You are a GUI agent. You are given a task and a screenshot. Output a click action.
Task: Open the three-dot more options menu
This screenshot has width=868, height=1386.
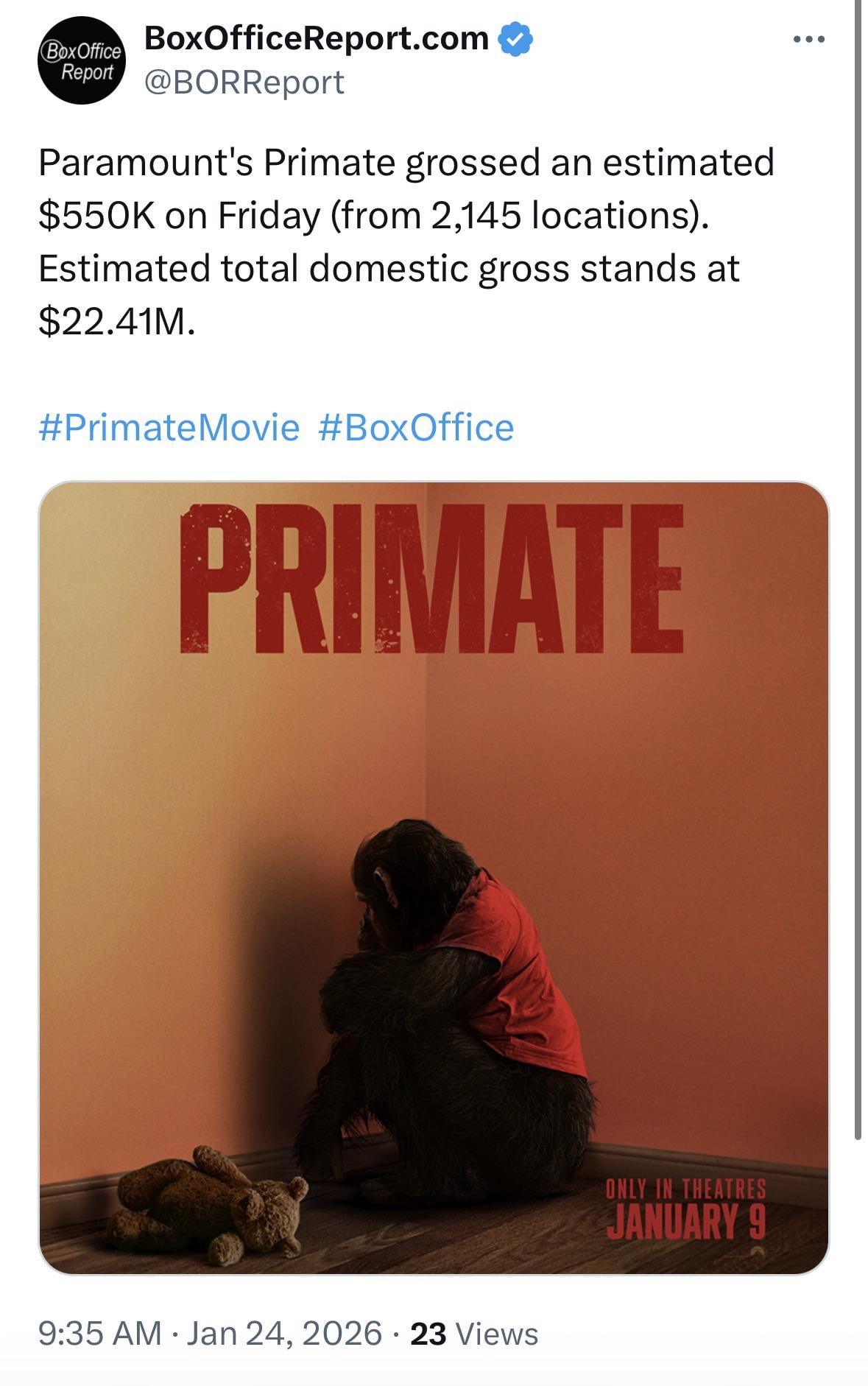click(x=809, y=39)
